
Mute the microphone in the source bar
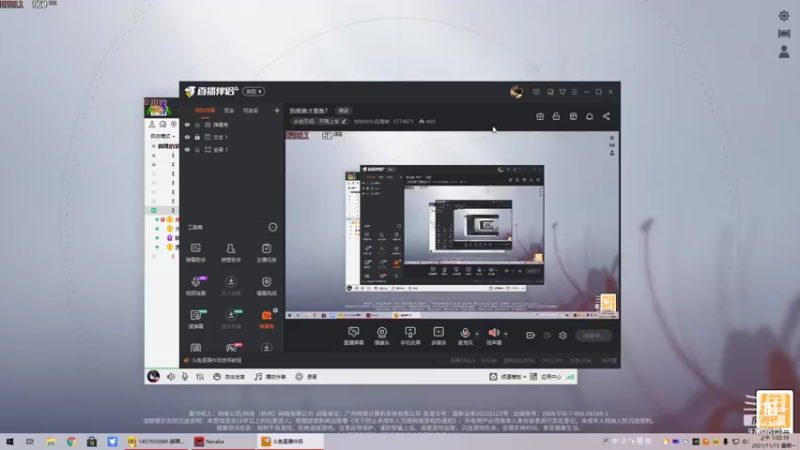(x=465, y=333)
